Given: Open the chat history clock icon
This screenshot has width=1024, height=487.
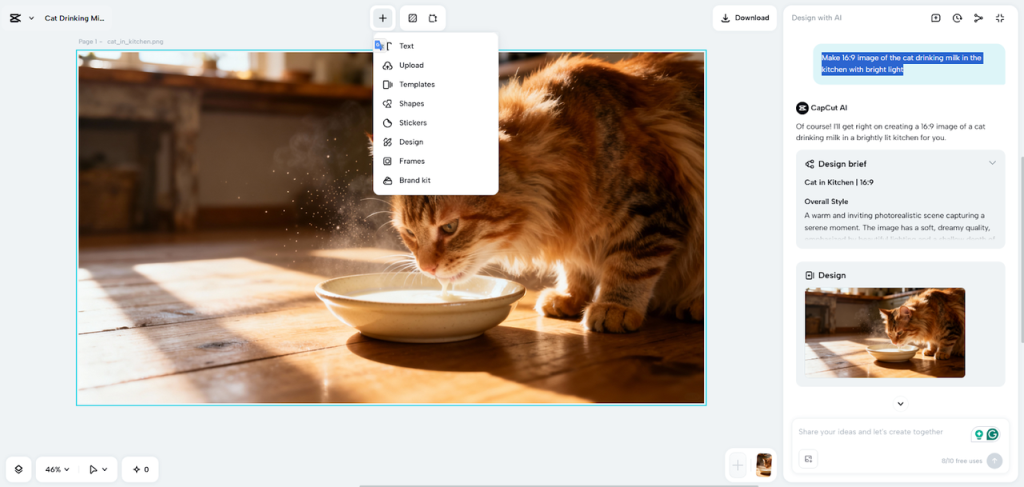Looking at the screenshot, I should [957, 18].
